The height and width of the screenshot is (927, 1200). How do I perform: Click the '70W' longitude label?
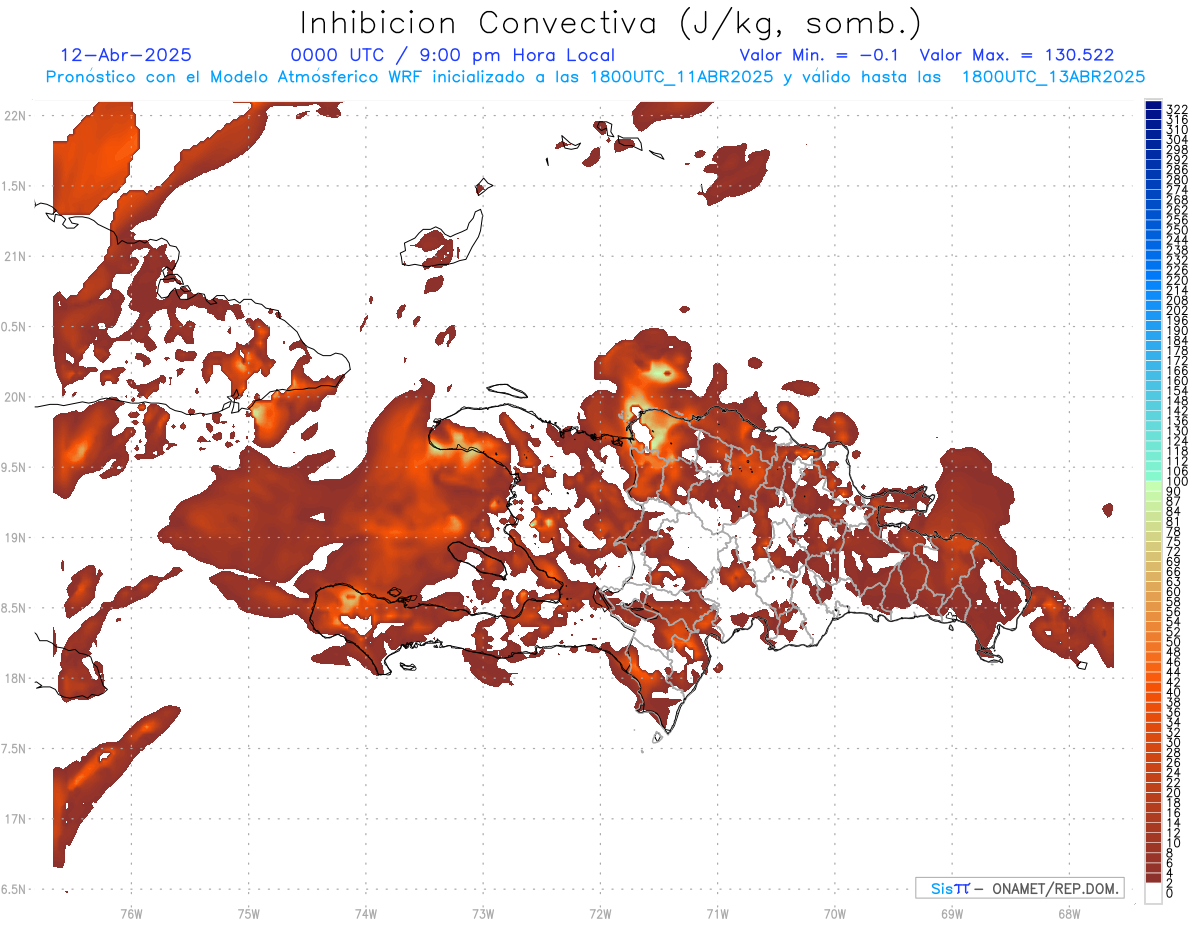(835, 913)
